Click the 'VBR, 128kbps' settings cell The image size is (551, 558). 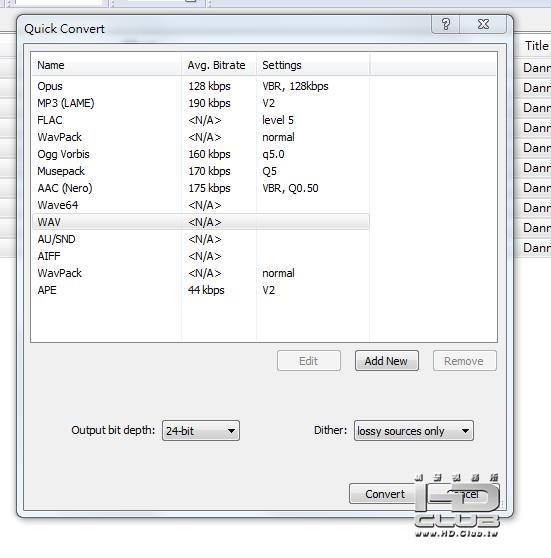pyautogui.click(x=295, y=86)
